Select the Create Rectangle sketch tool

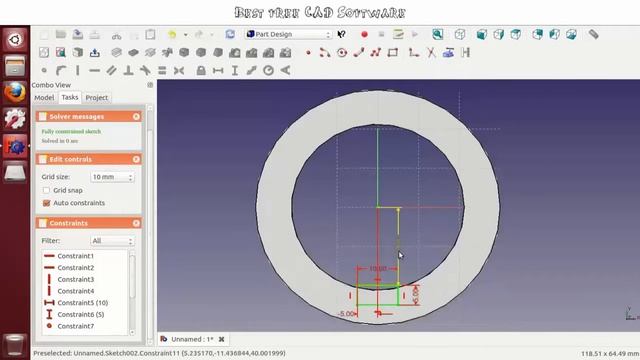393,53
